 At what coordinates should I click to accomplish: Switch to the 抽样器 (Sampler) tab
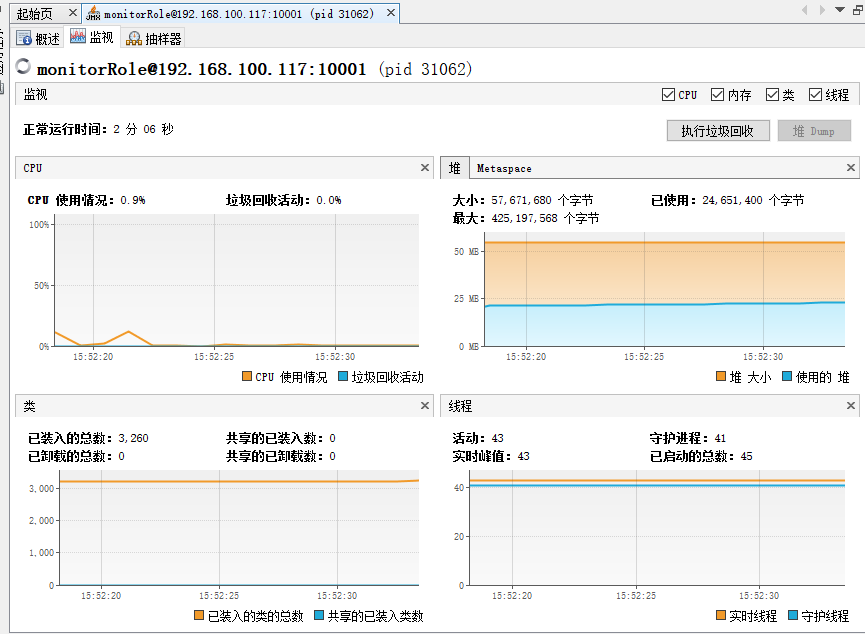point(153,38)
